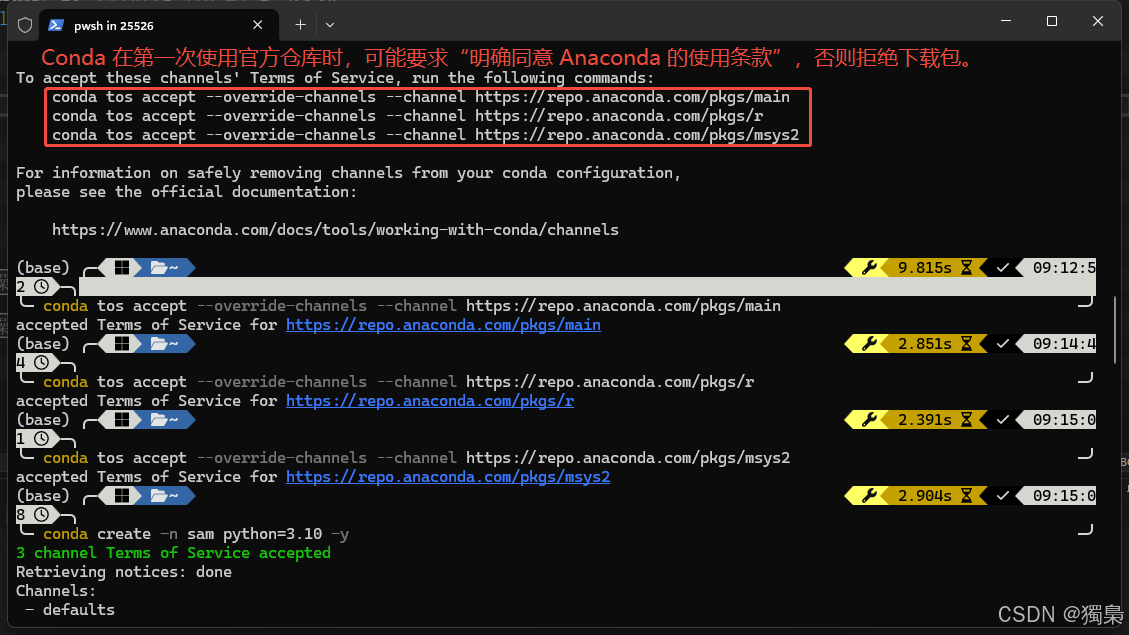The height and width of the screenshot is (635, 1129).
Task: Click the highlighted selection bar under first prompt
Action: tap(587, 287)
